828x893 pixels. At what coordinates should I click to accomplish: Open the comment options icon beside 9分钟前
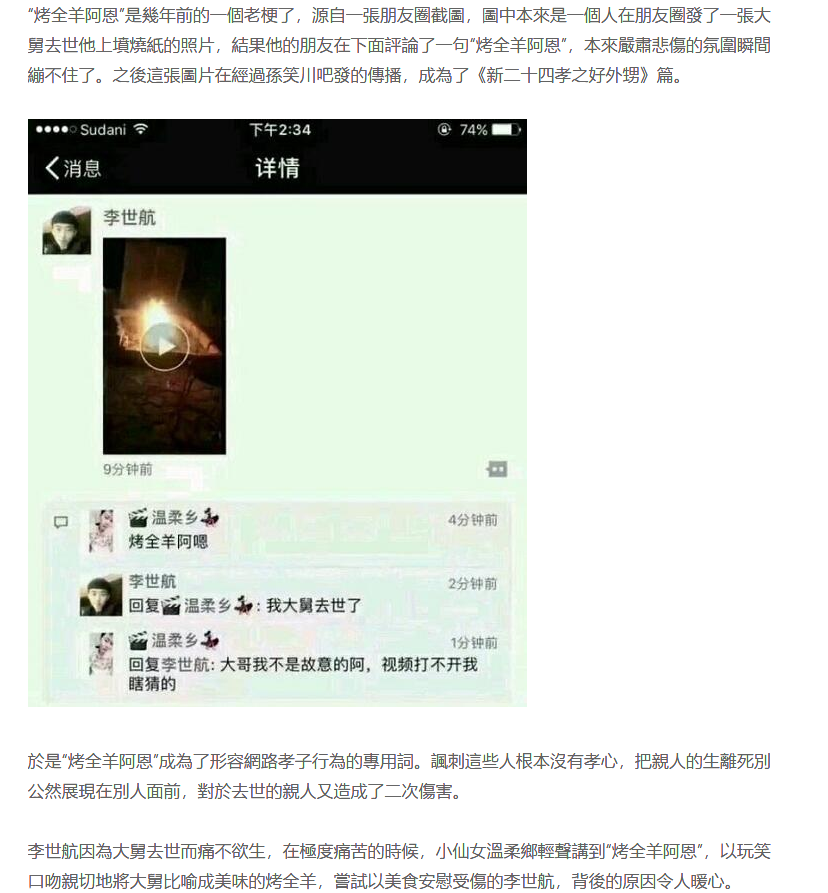click(497, 469)
